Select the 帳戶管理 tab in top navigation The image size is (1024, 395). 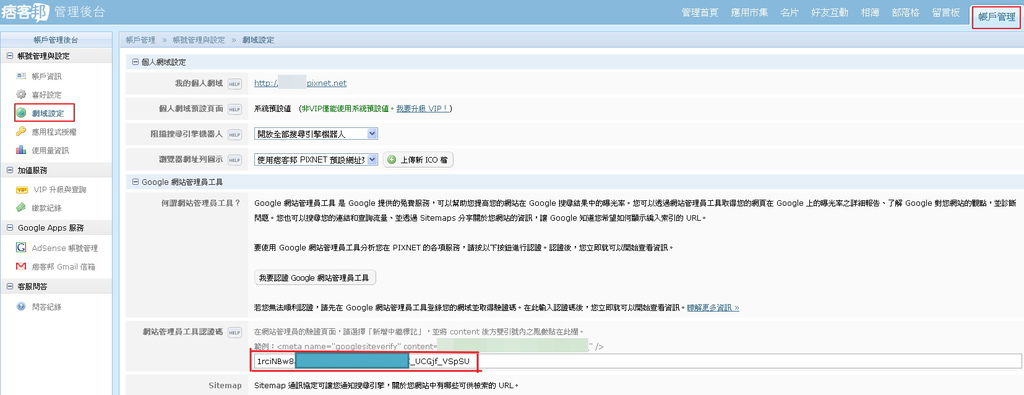click(x=997, y=18)
